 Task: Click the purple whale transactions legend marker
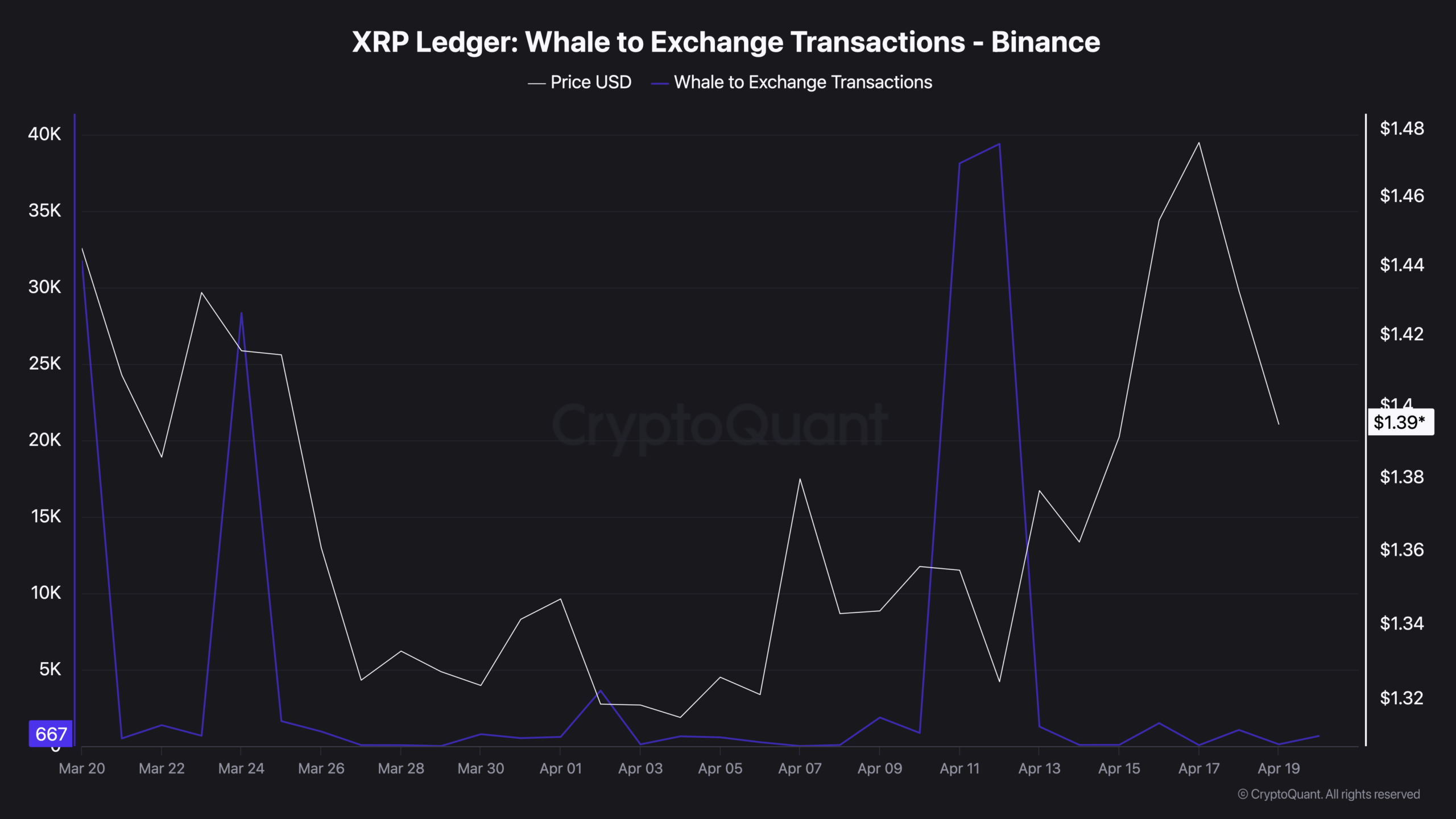click(x=660, y=84)
